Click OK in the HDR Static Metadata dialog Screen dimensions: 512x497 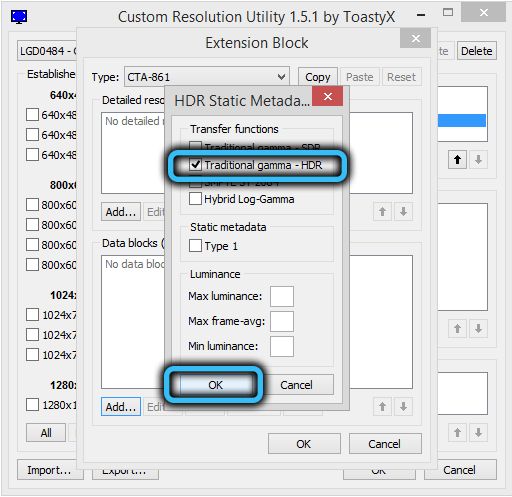(x=215, y=385)
